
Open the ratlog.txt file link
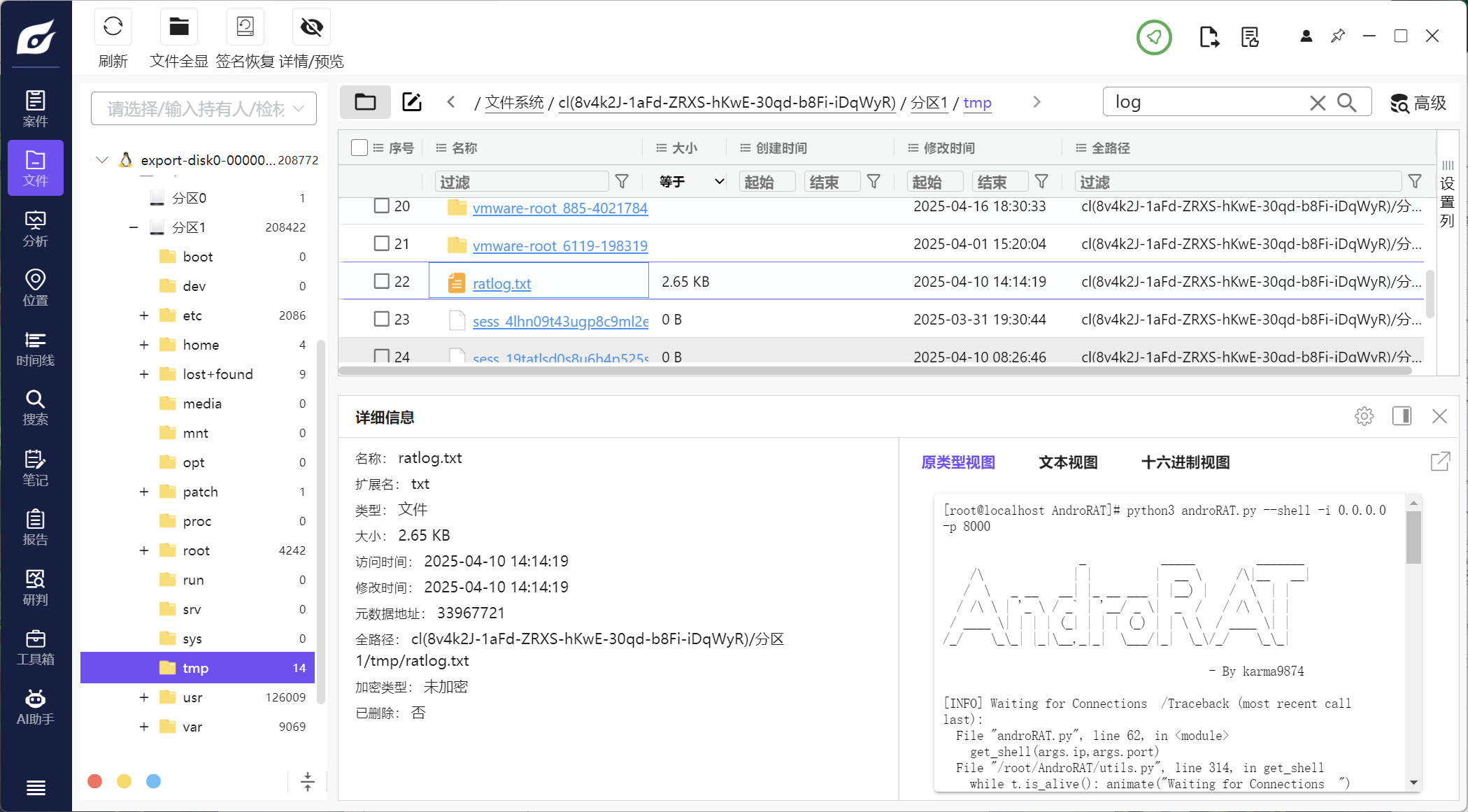tap(501, 283)
